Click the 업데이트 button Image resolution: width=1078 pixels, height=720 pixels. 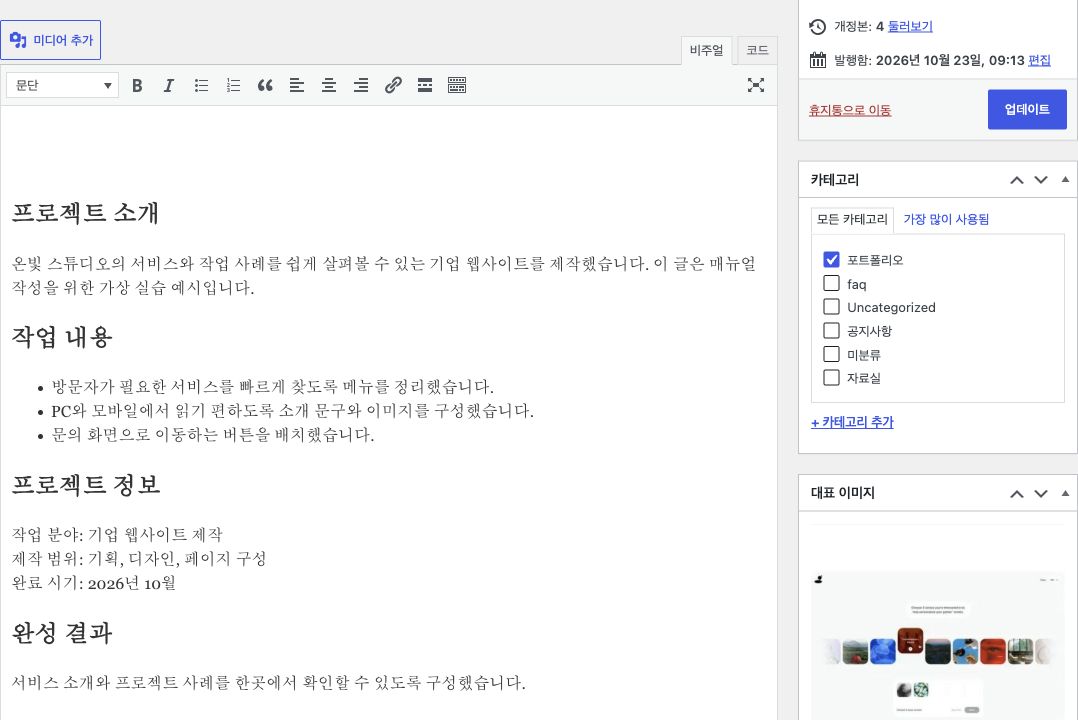point(1027,109)
